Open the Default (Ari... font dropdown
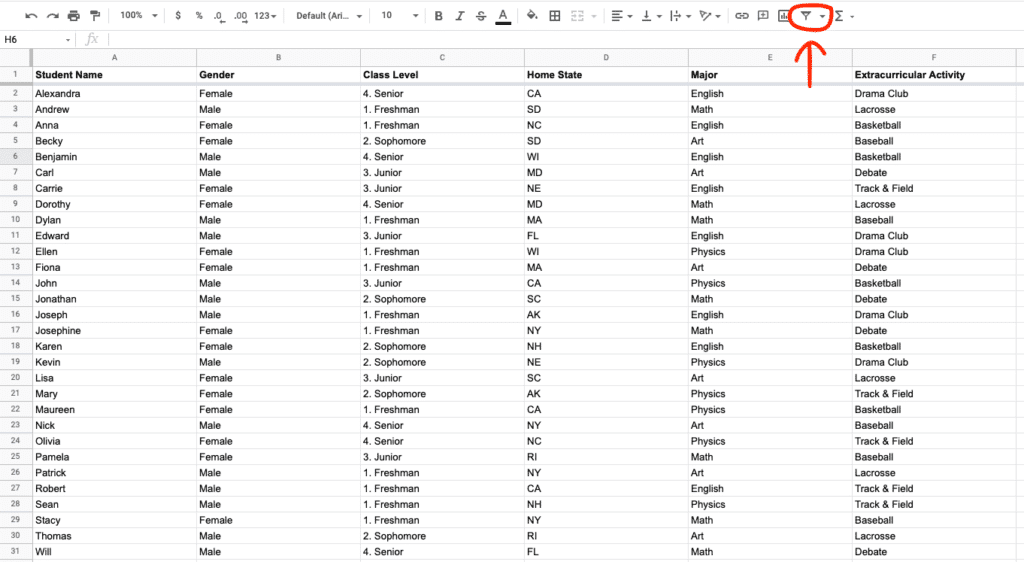Viewport: 1024px width, 562px height. click(x=328, y=16)
